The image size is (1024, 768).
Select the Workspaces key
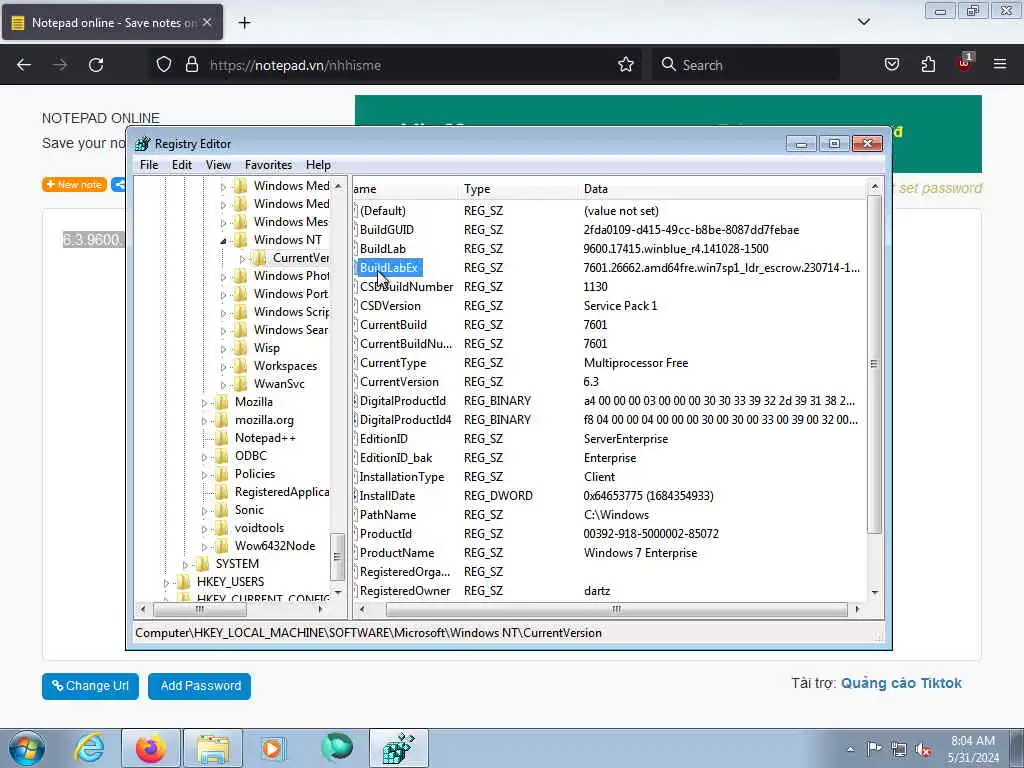click(285, 366)
